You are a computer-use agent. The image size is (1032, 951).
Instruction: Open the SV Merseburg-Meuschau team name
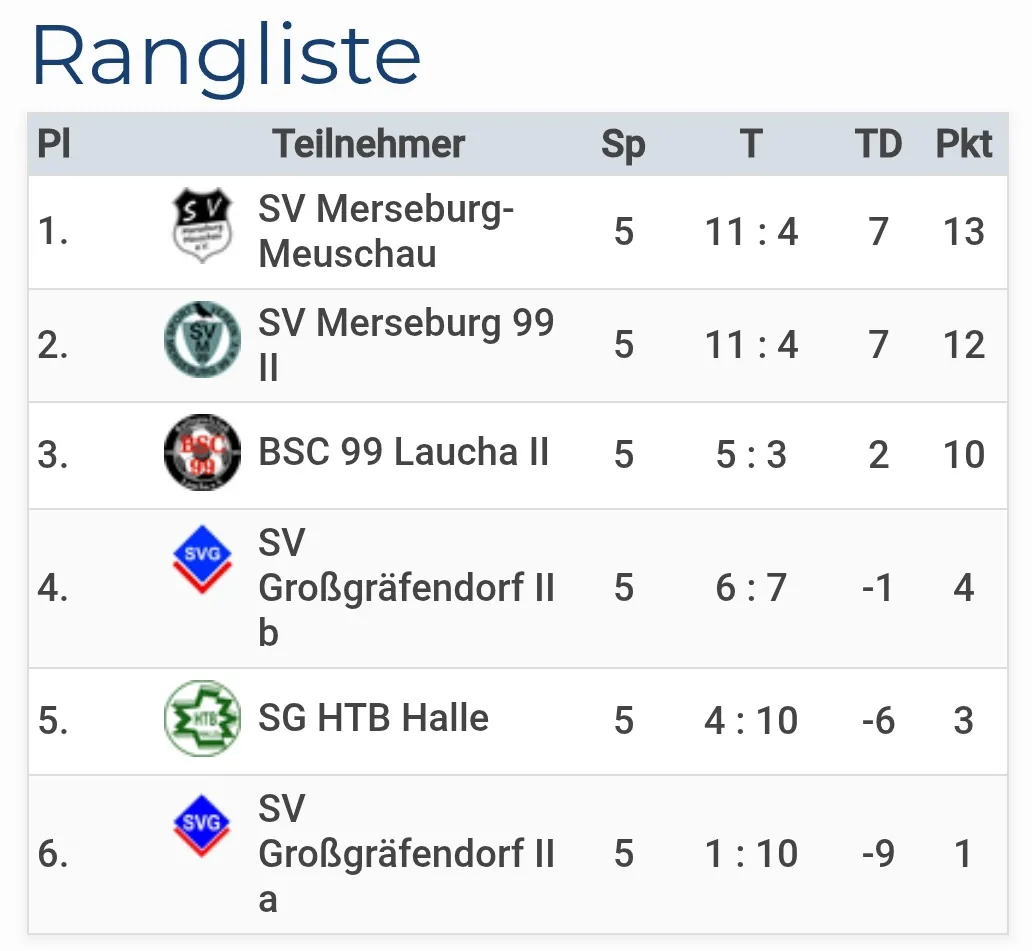(386, 231)
